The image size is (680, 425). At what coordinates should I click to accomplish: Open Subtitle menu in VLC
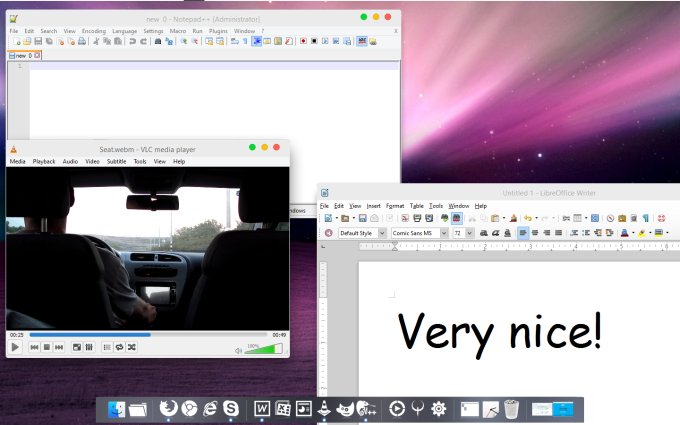(x=117, y=161)
